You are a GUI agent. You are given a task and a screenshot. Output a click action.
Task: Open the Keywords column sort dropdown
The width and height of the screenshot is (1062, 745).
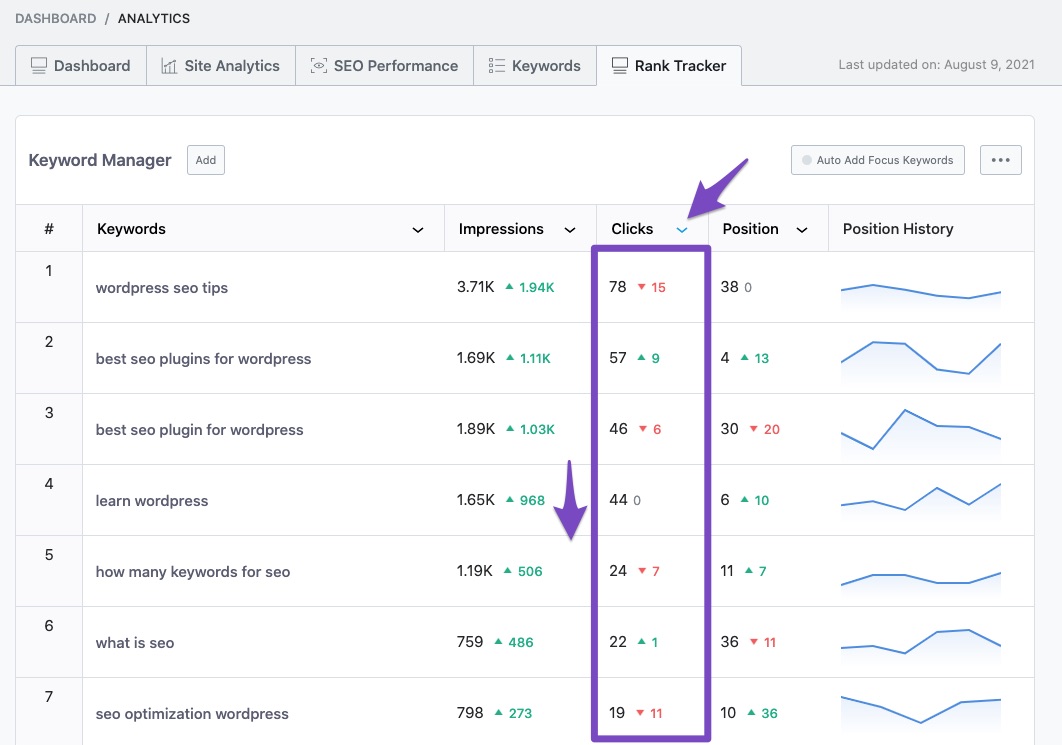click(x=417, y=229)
